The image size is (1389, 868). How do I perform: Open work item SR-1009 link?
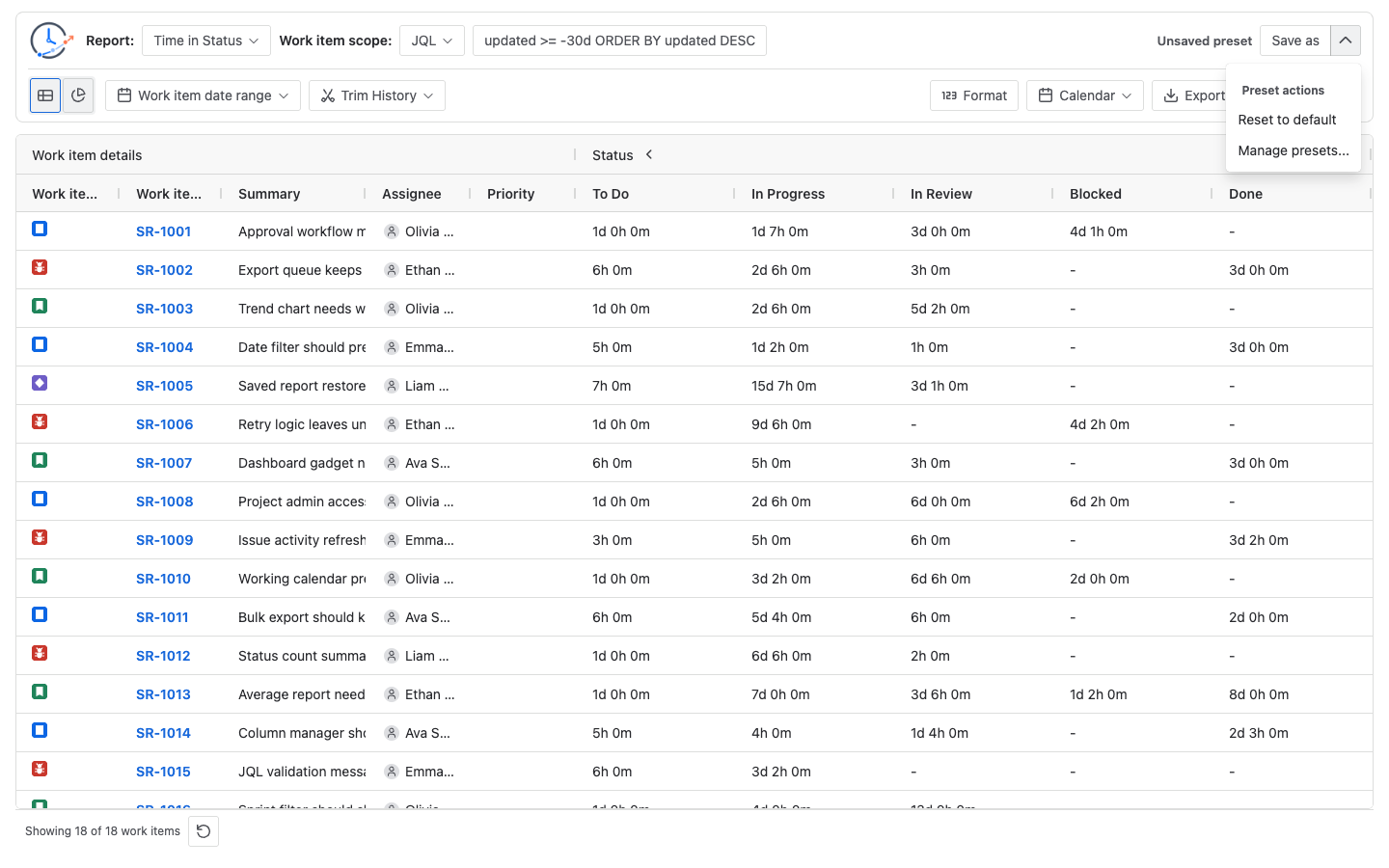tap(164, 540)
